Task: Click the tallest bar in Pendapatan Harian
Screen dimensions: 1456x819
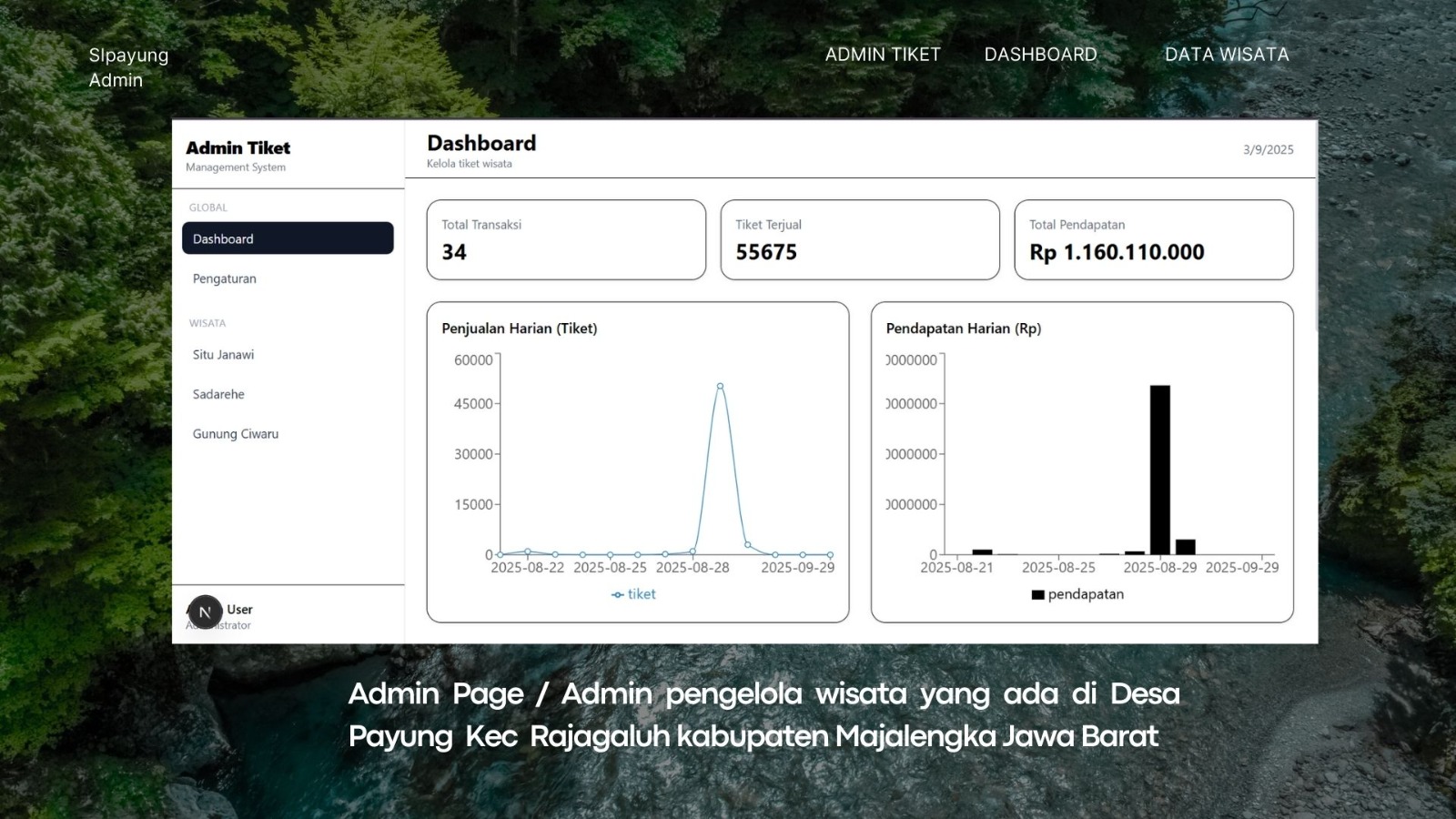Action: (x=1159, y=470)
